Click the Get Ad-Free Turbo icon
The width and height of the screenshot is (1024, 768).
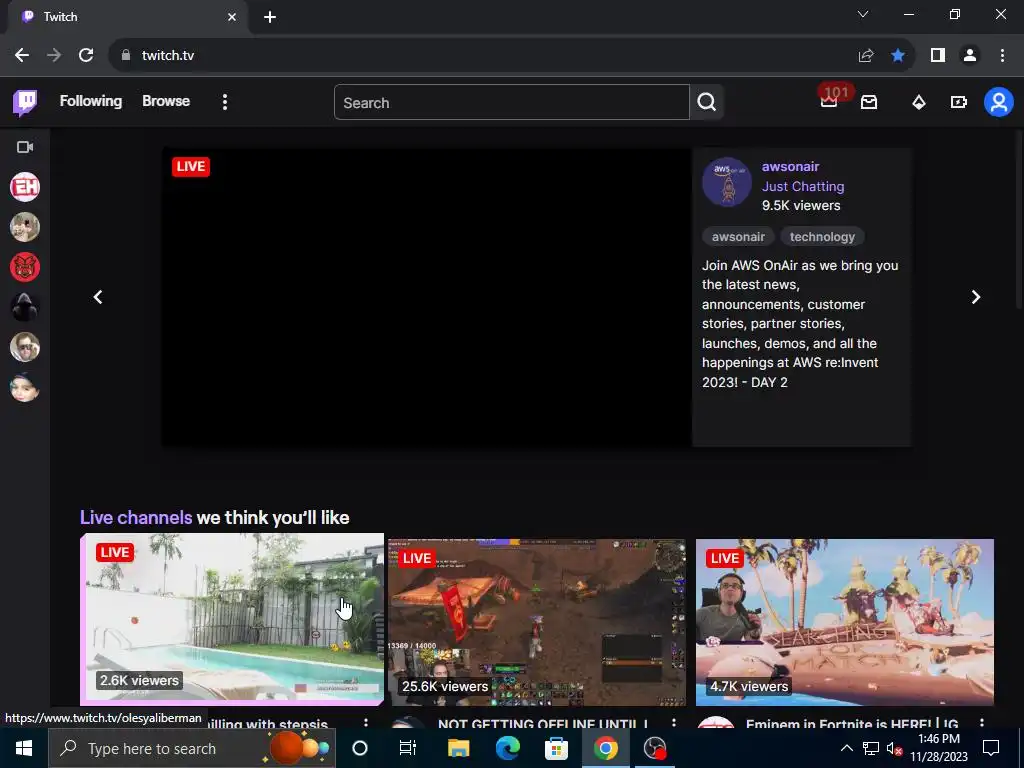pos(958,102)
